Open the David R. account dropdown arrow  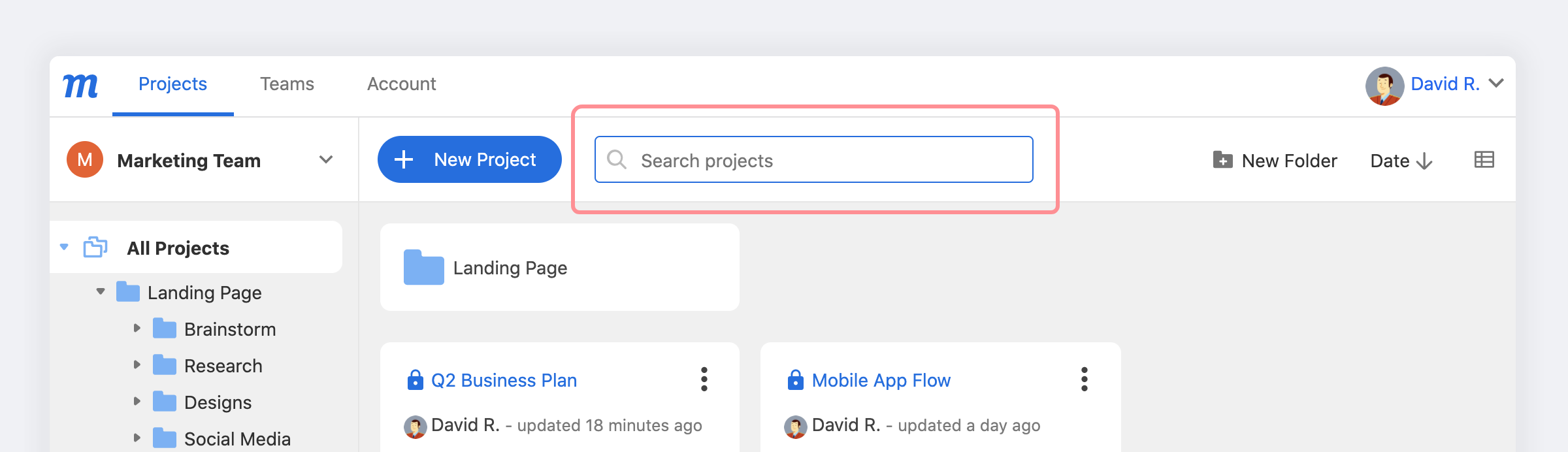[x=1496, y=84]
